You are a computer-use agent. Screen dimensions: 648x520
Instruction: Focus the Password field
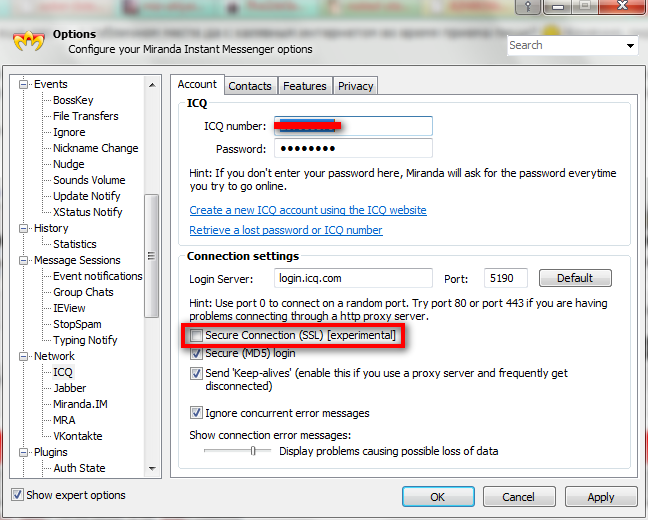click(x=353, y=148)
